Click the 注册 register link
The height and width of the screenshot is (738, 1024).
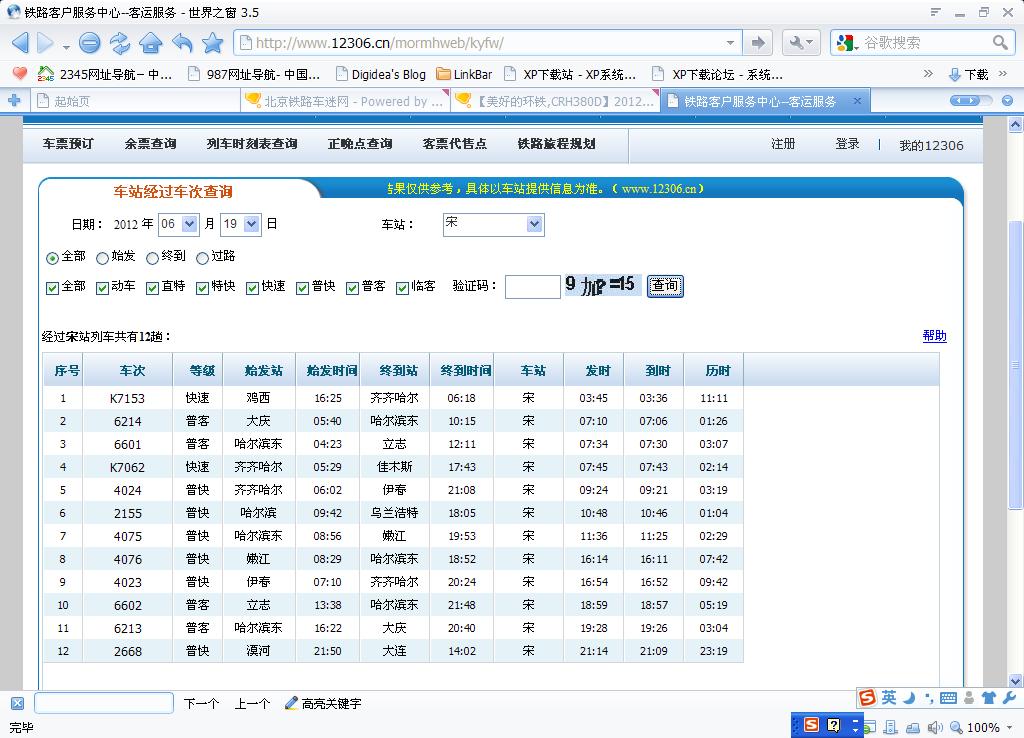[x=783, y=144]
